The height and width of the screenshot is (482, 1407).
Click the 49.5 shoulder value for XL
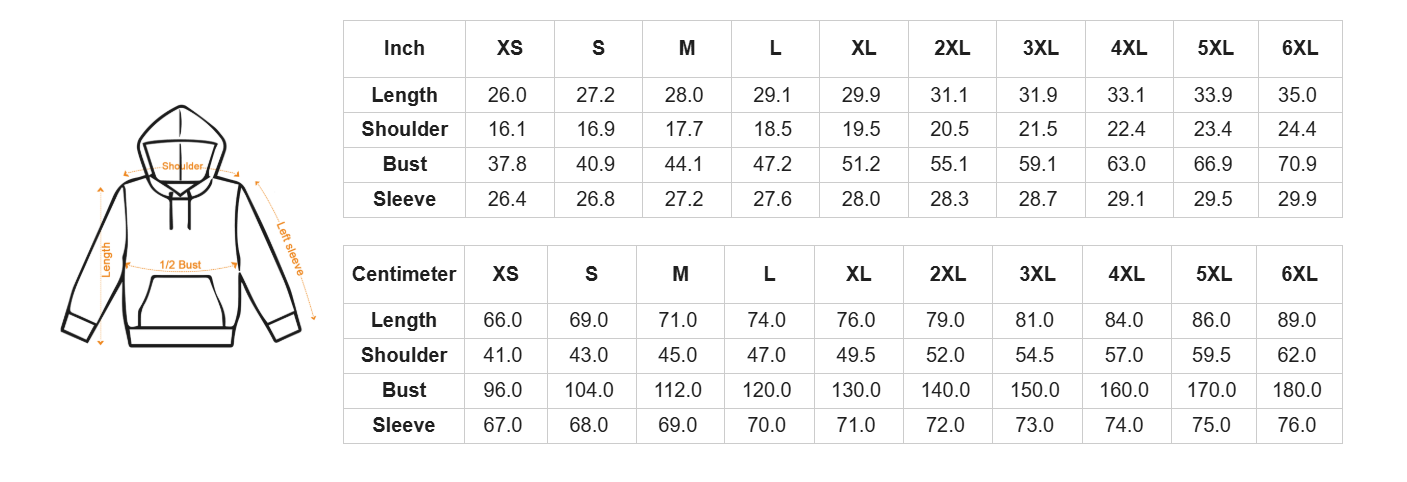click(x=859, y=355)
